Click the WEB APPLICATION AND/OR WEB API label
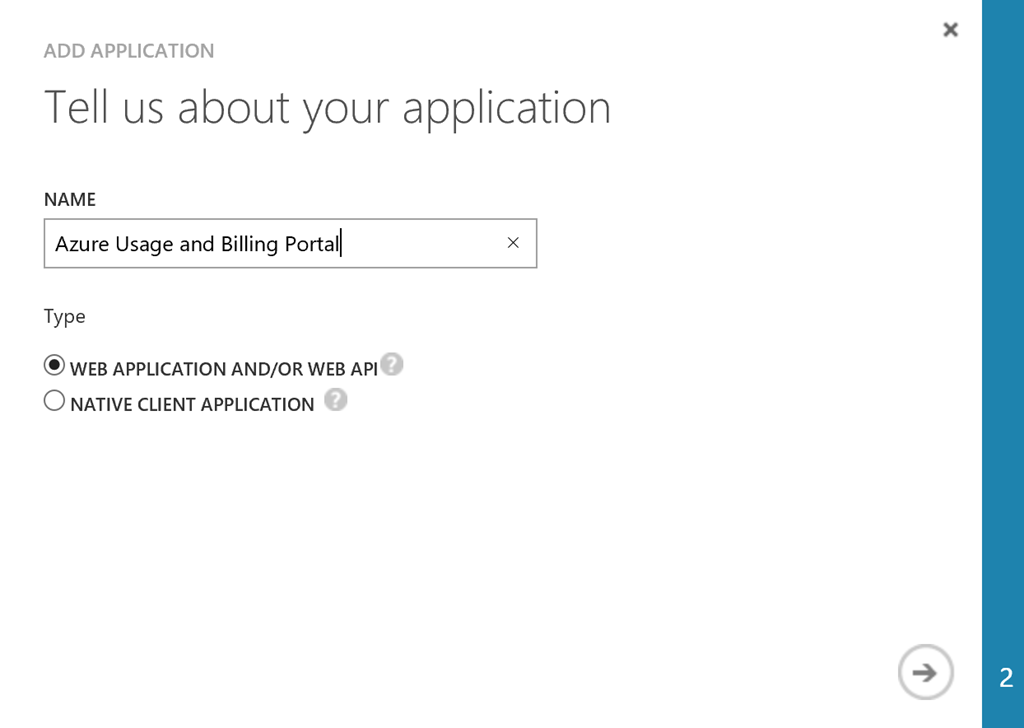The height and width of the screenshot is (728, 1024). [223, 369]
